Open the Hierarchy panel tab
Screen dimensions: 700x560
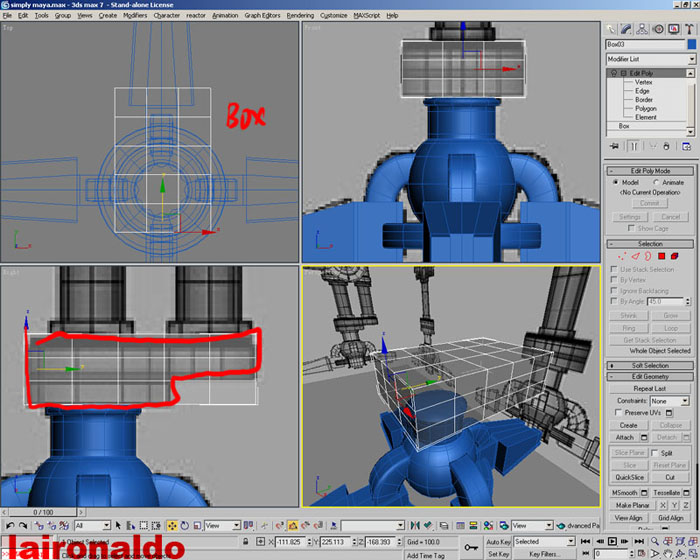(642, 28)
